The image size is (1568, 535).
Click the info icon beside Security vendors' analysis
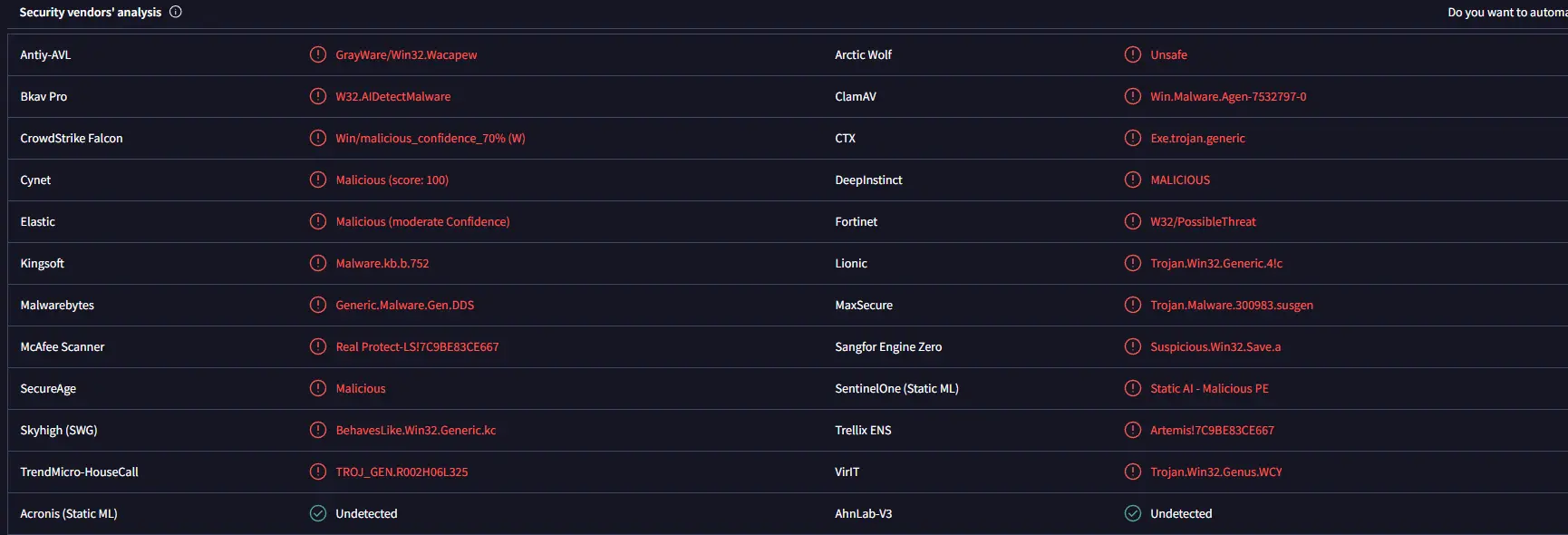[x=176, y=12]
